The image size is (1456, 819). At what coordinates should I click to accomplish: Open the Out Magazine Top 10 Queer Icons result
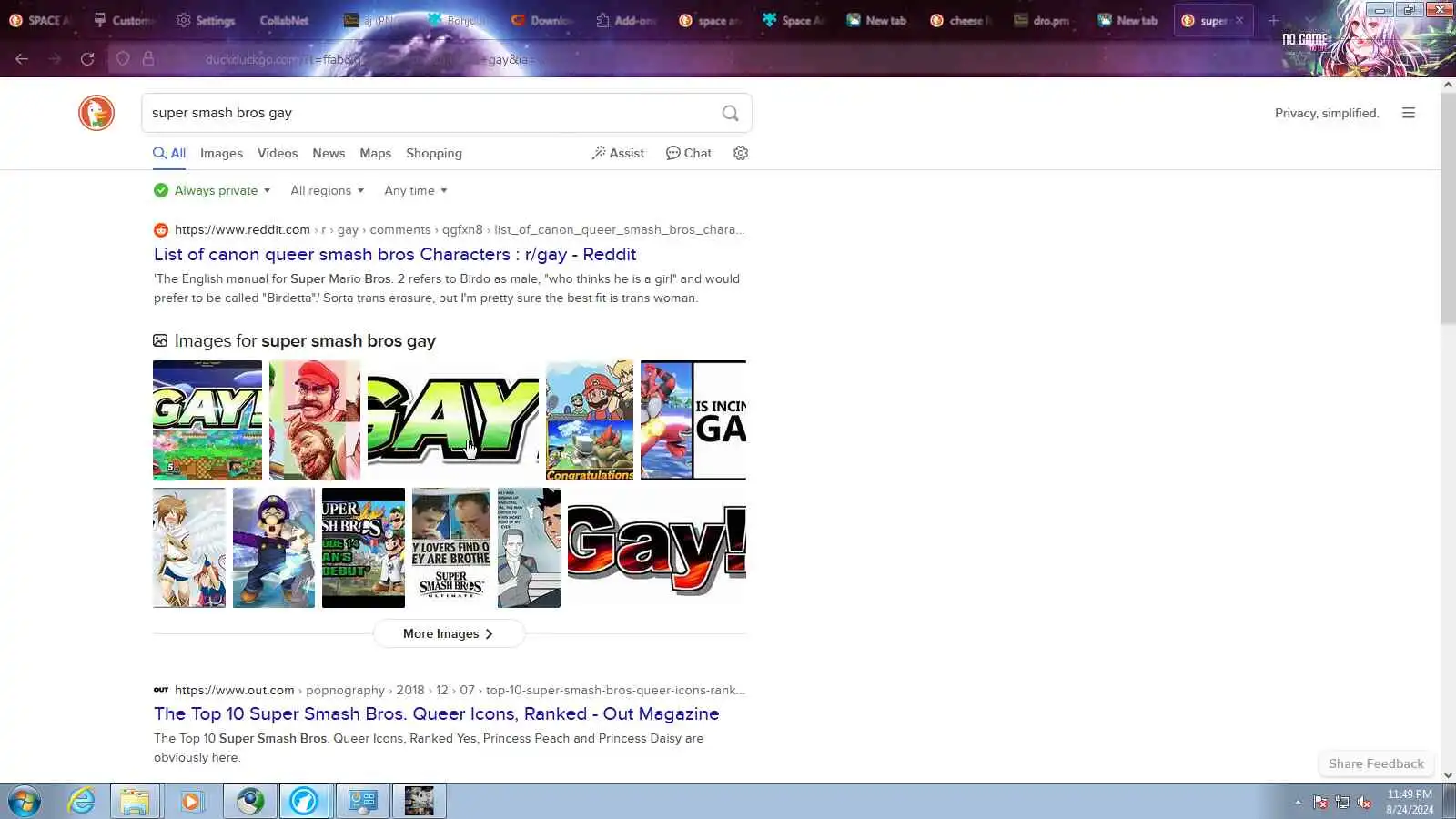[437, 713]
